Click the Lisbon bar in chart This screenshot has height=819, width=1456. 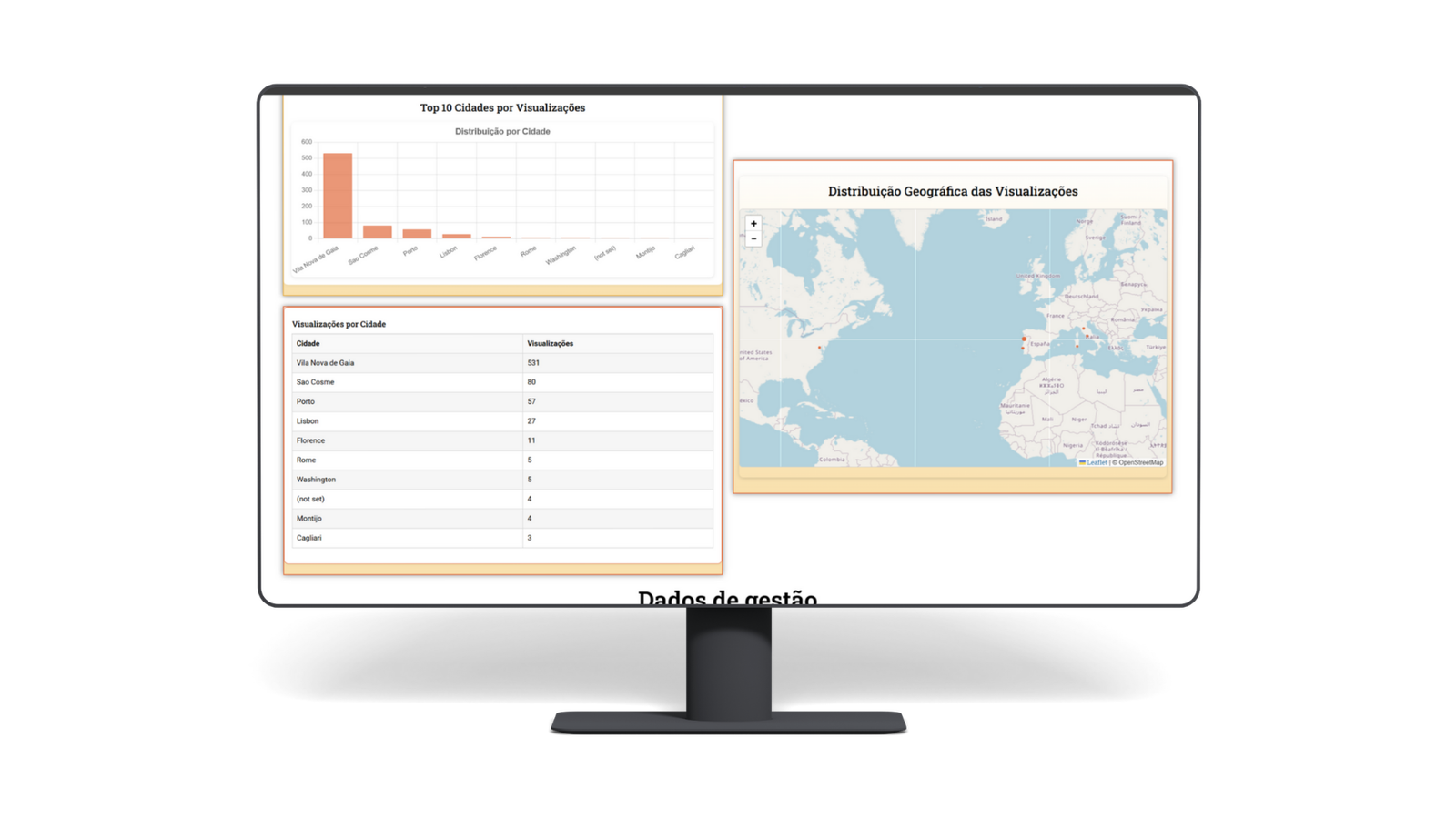click(456, 236)
